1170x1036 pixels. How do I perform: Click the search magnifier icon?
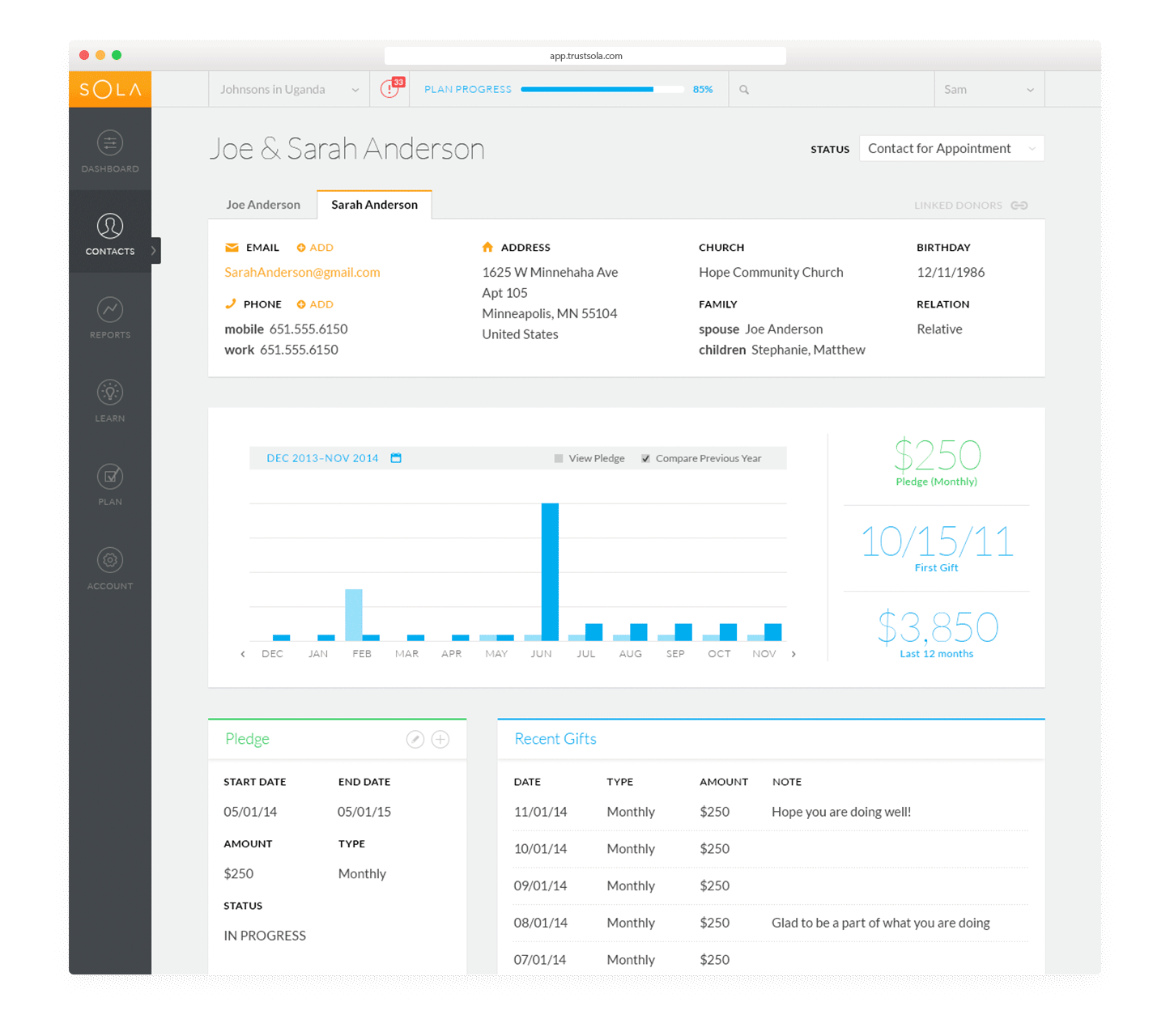(744, 90)
